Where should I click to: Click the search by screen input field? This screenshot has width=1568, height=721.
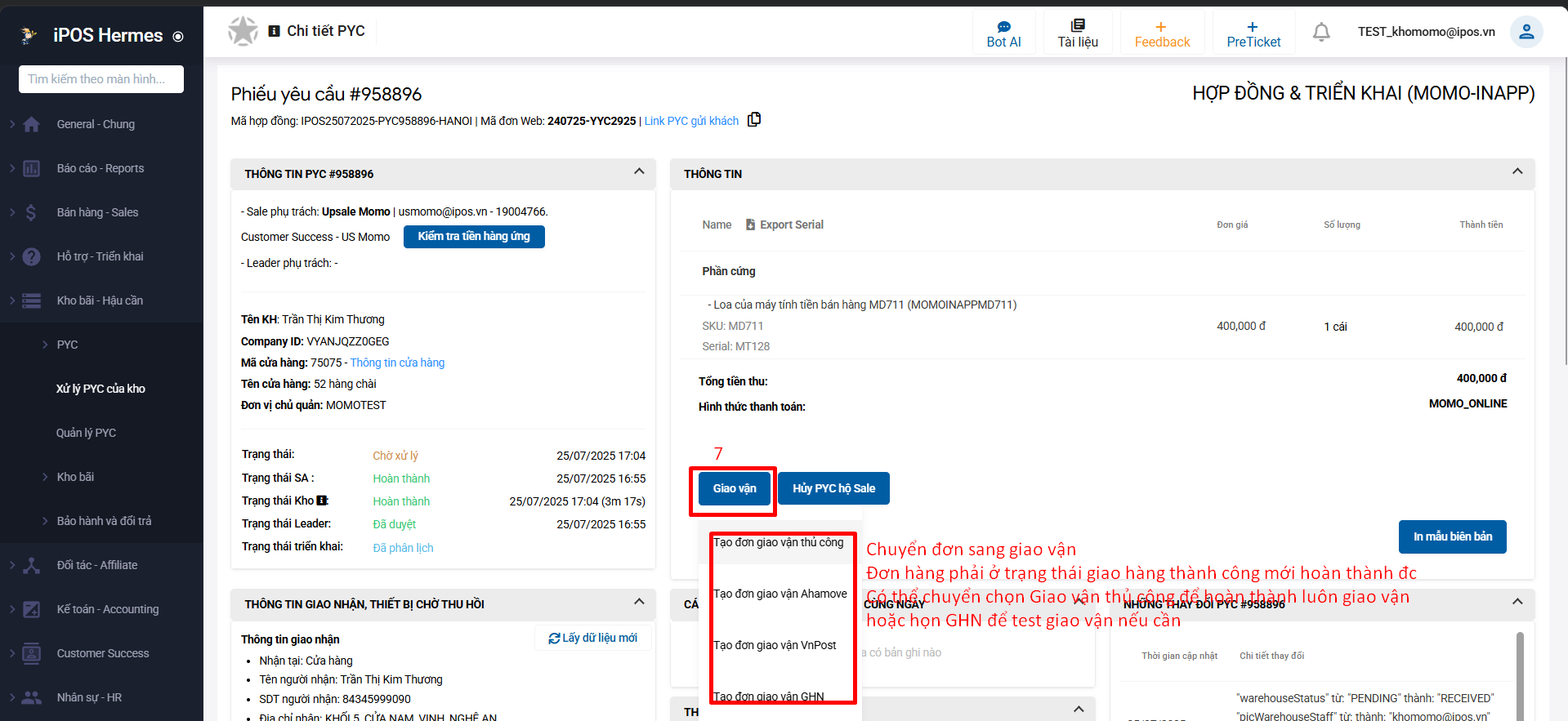(x=101, y=79)
